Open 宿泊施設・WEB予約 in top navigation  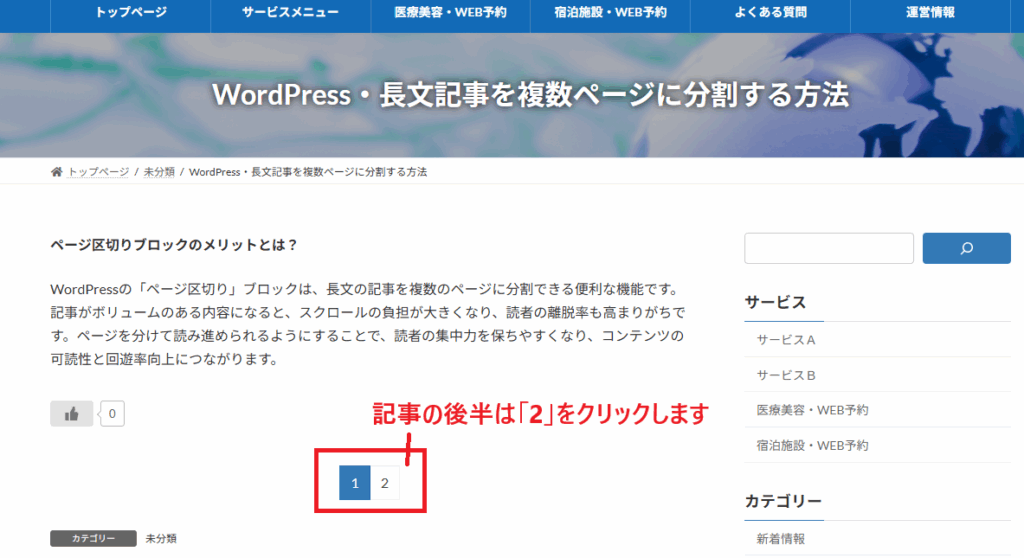tap(610, 12)
